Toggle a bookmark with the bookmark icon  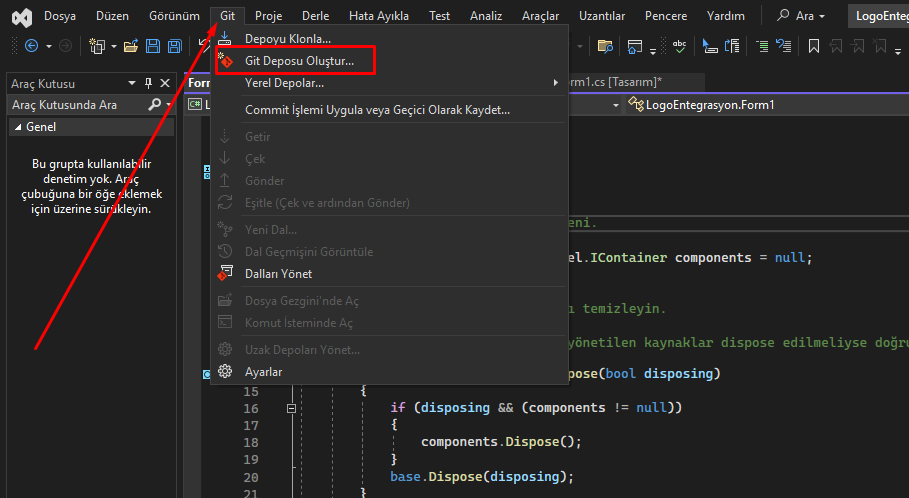814,46
